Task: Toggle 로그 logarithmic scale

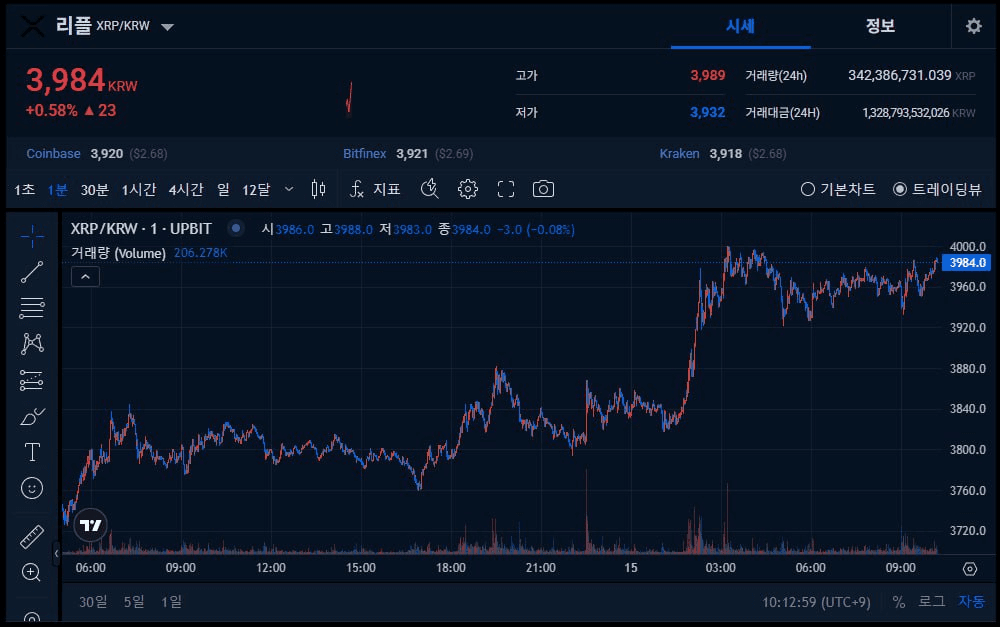Action: click(x=932, y=601)
